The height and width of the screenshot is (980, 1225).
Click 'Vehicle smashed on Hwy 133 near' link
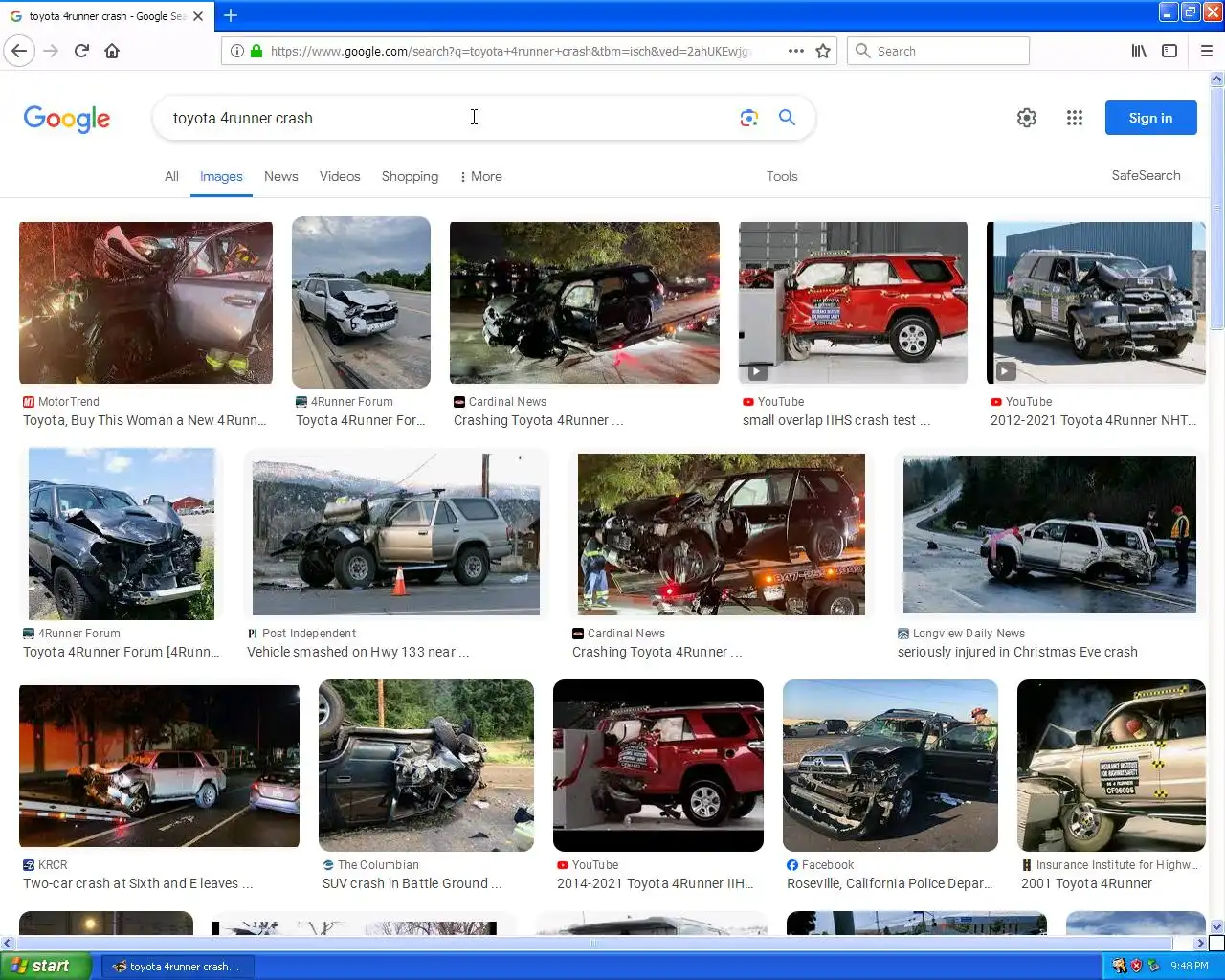tap(357, 652)
